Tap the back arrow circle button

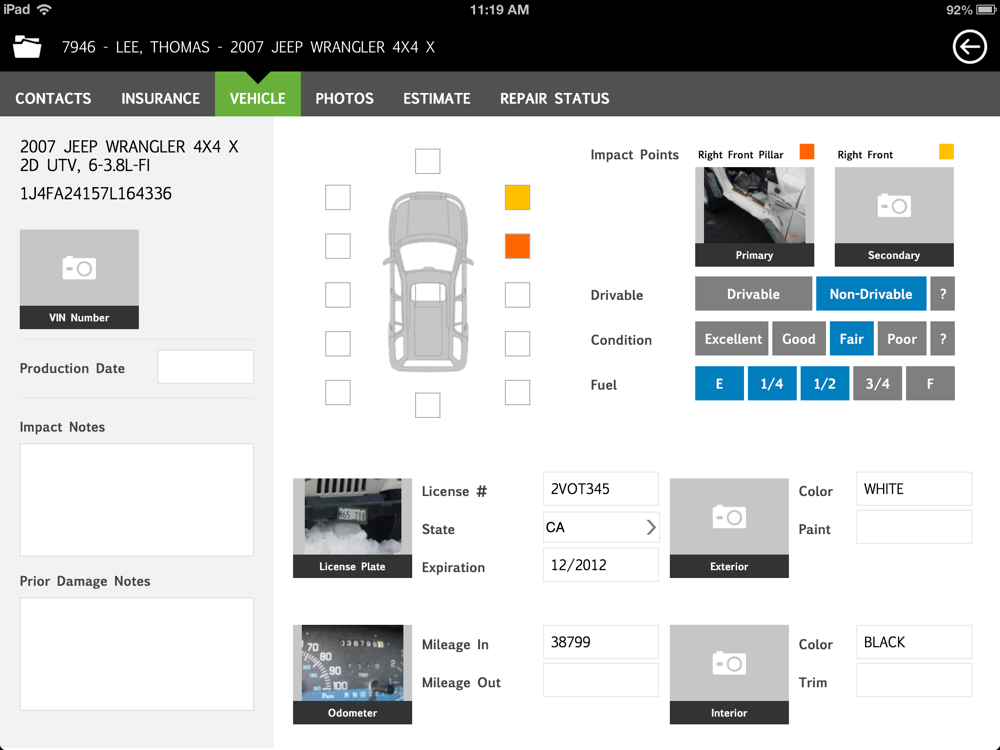click(969, 47)
